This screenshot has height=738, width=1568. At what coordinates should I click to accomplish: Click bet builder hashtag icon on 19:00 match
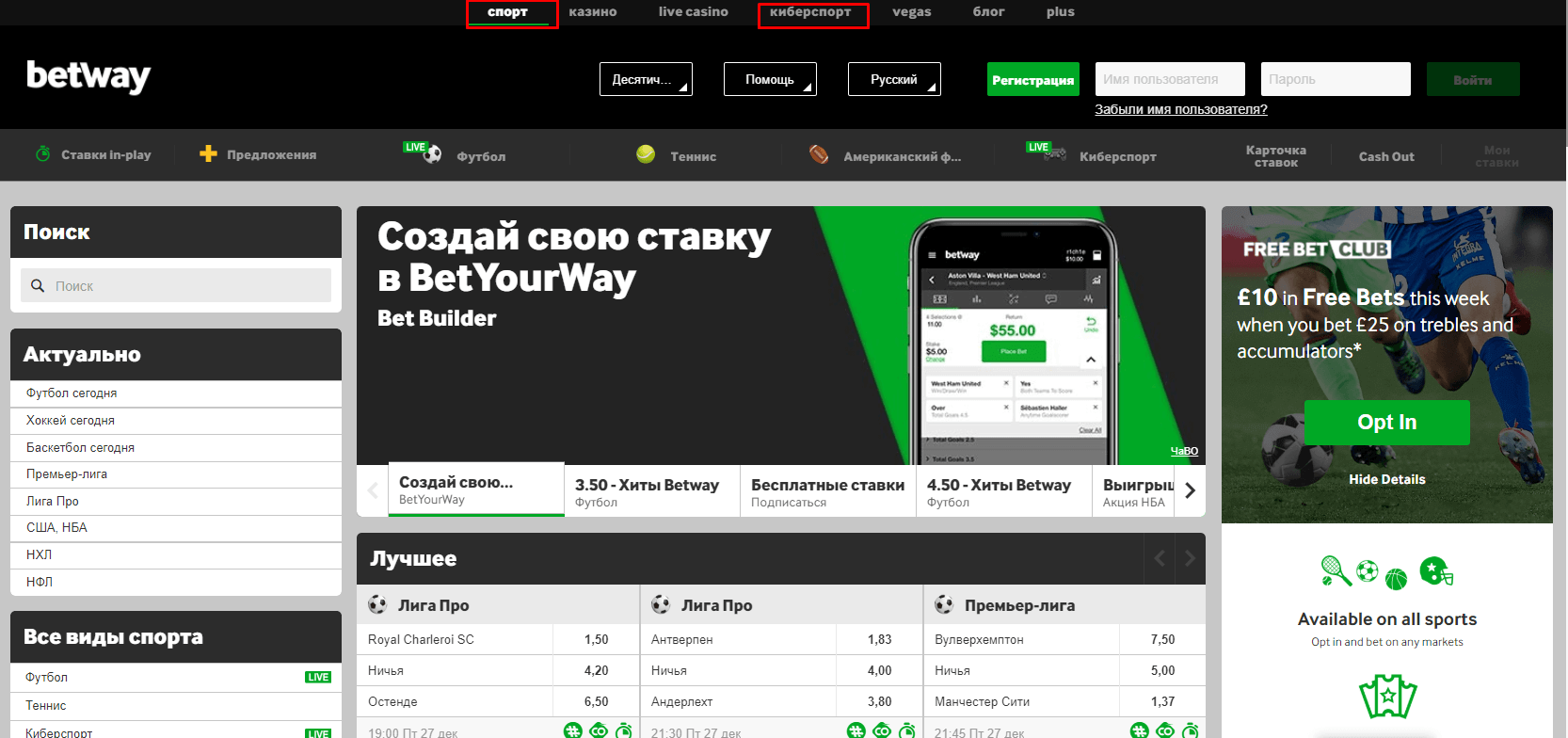[573, 730]
